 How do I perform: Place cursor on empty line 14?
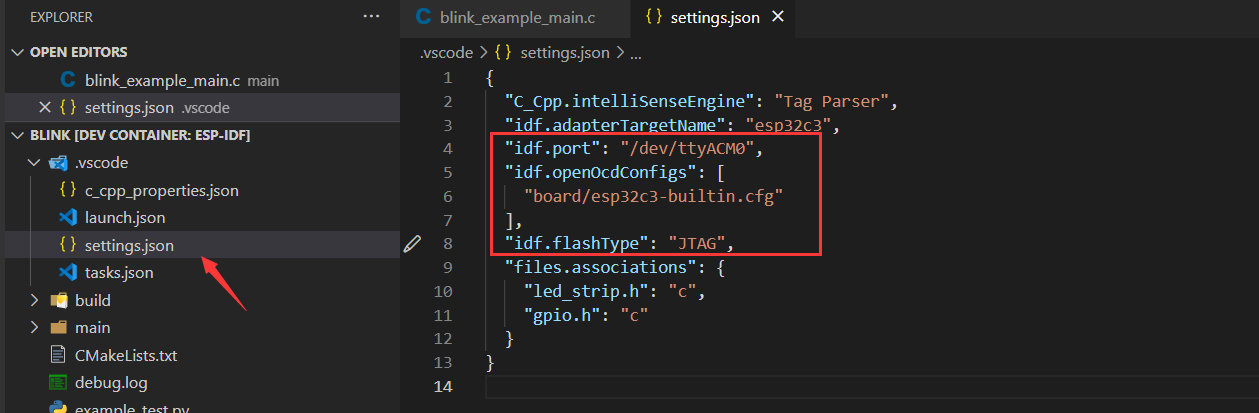click(700, 386)
